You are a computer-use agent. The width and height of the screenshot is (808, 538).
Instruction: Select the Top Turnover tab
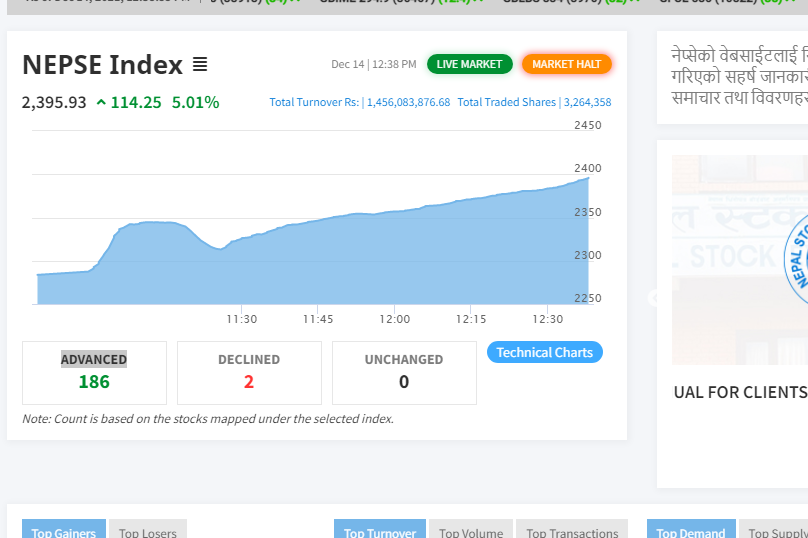click(380, 530)
